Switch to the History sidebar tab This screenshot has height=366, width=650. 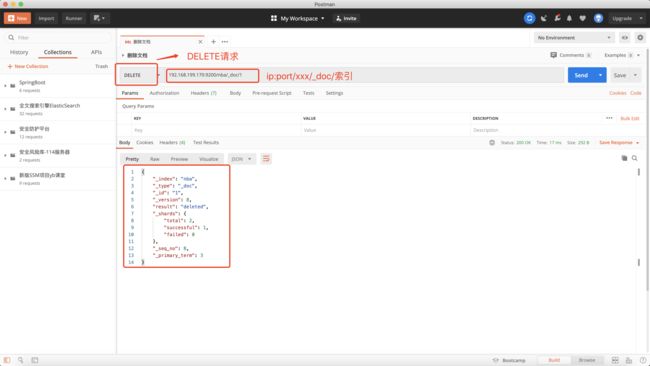[x=19, y=52]
